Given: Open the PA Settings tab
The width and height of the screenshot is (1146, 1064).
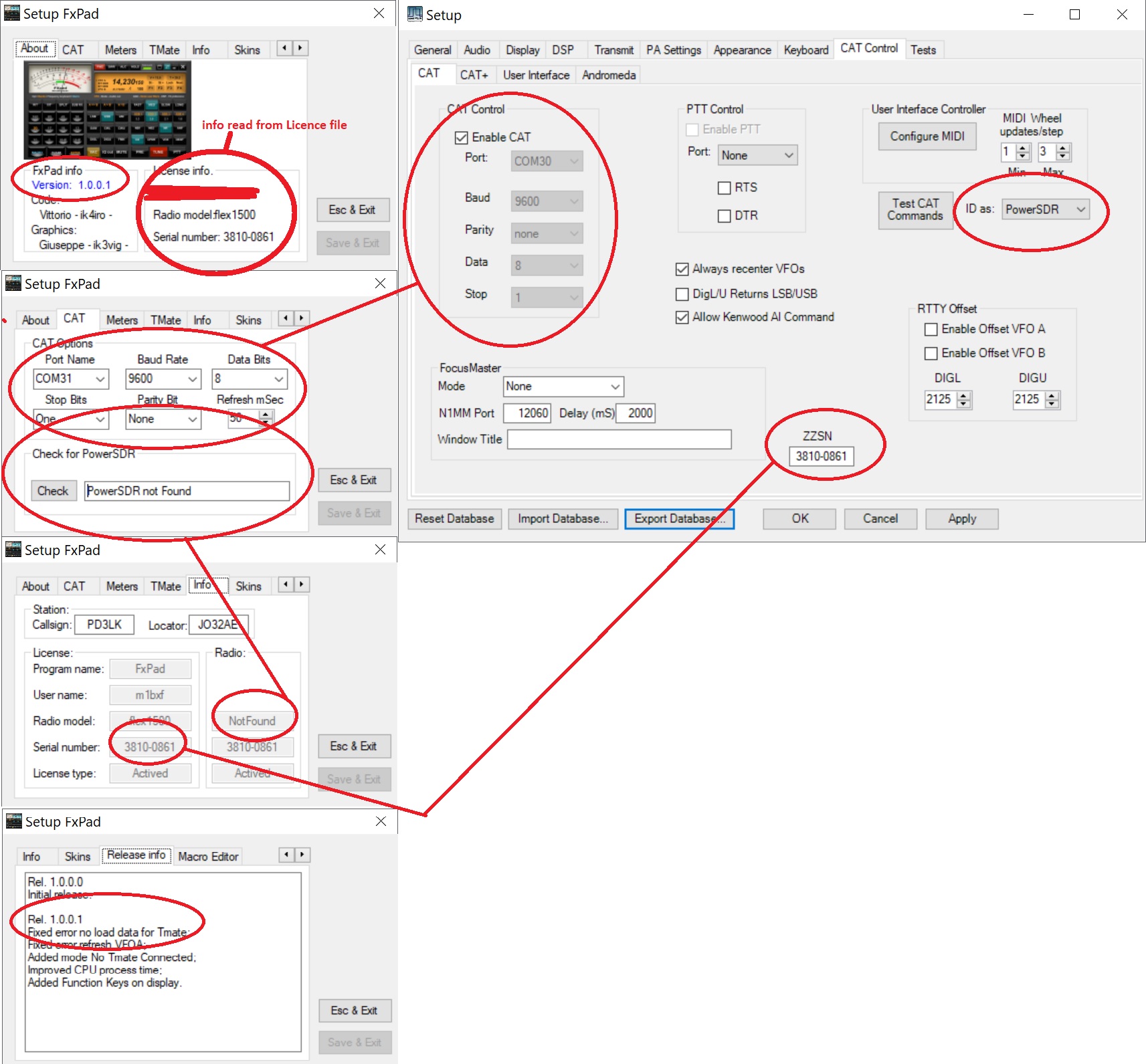Looking at the screenshot, I should coord(673,50).
